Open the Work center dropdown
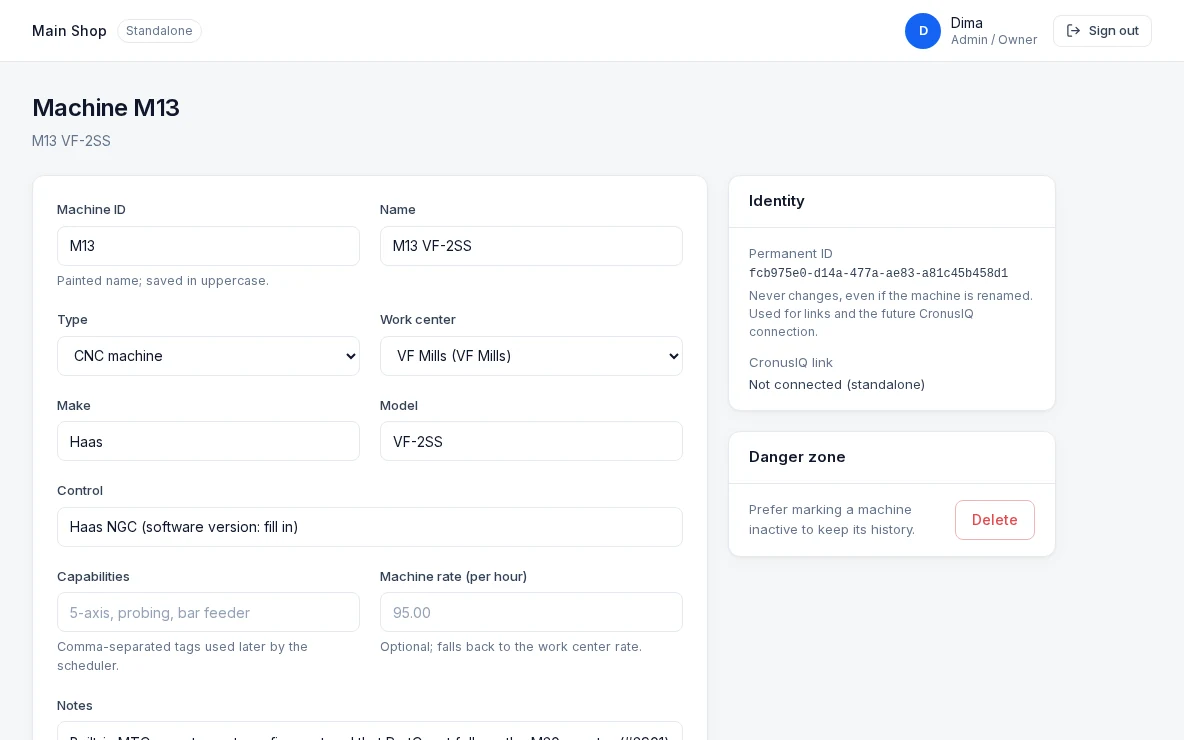 click(x=532, y=356)
